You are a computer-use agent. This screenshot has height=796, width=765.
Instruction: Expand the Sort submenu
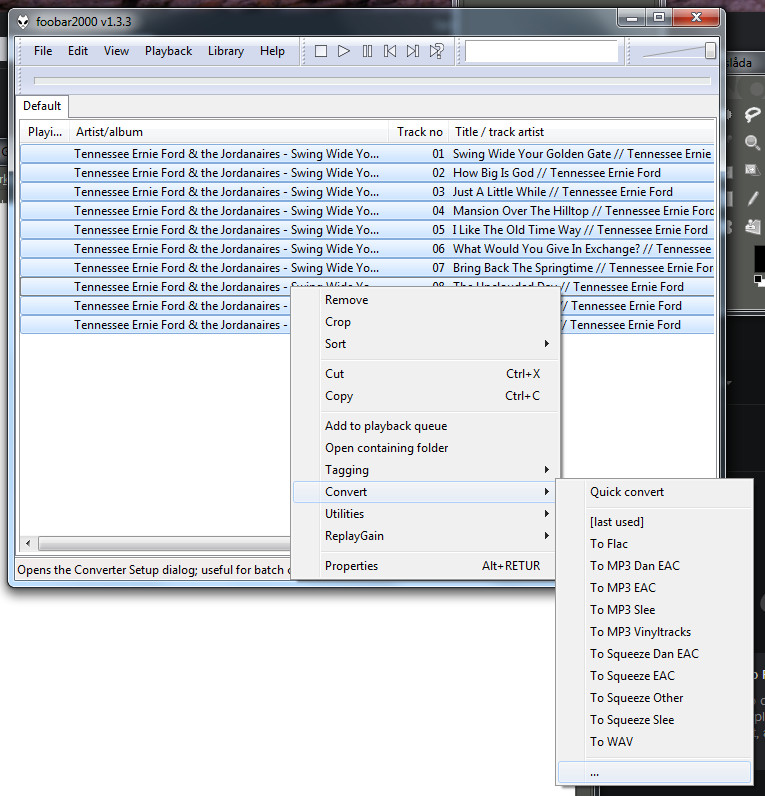[x=426, y=344]
